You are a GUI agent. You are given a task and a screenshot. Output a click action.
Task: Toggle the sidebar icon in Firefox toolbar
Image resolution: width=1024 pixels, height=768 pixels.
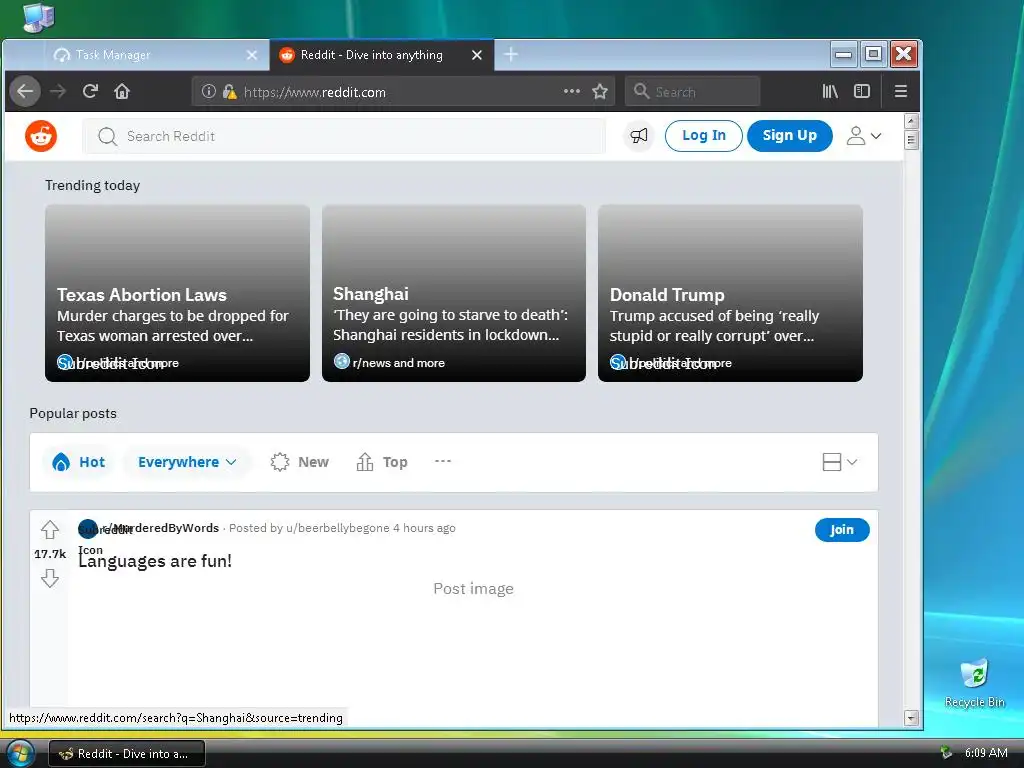tap(862, 91)
